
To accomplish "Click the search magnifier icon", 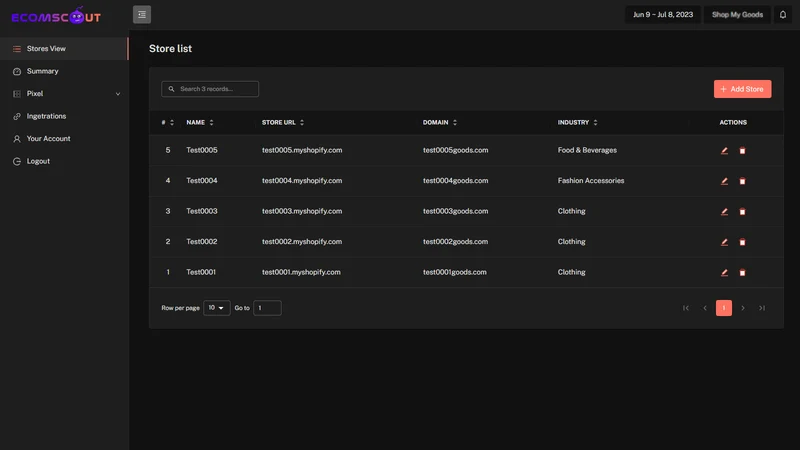I will click(x=171, y=89).
